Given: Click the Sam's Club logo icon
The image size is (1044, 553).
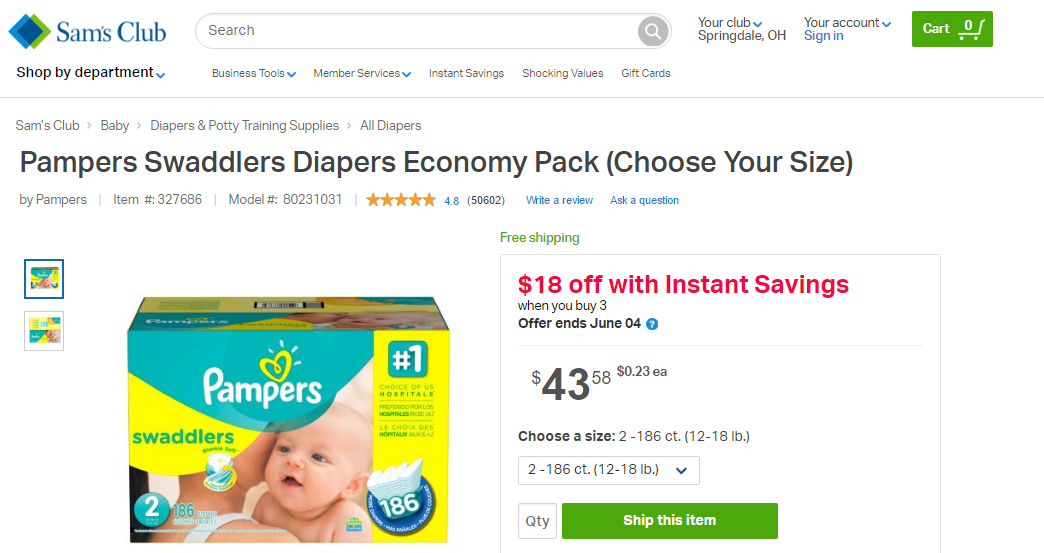Looking at the screenshot, I should click(29, 31).
